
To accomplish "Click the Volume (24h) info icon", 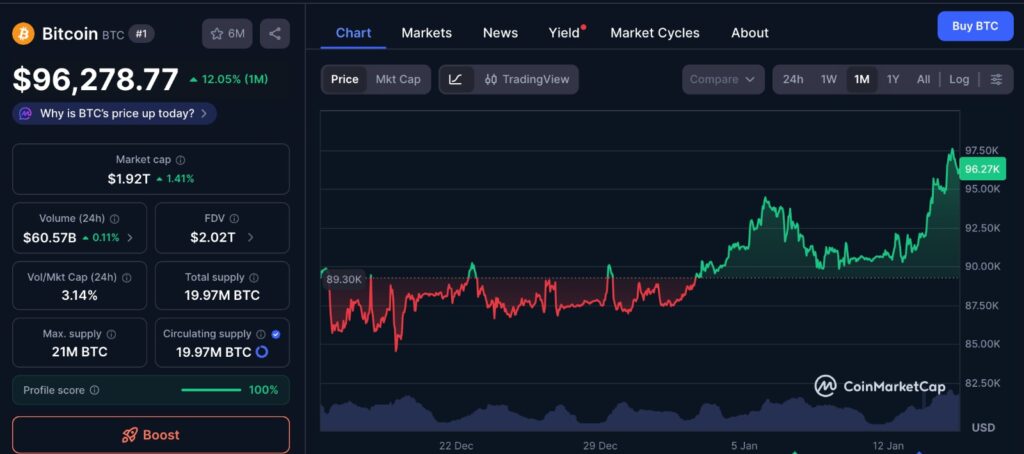I will [115, 219].
